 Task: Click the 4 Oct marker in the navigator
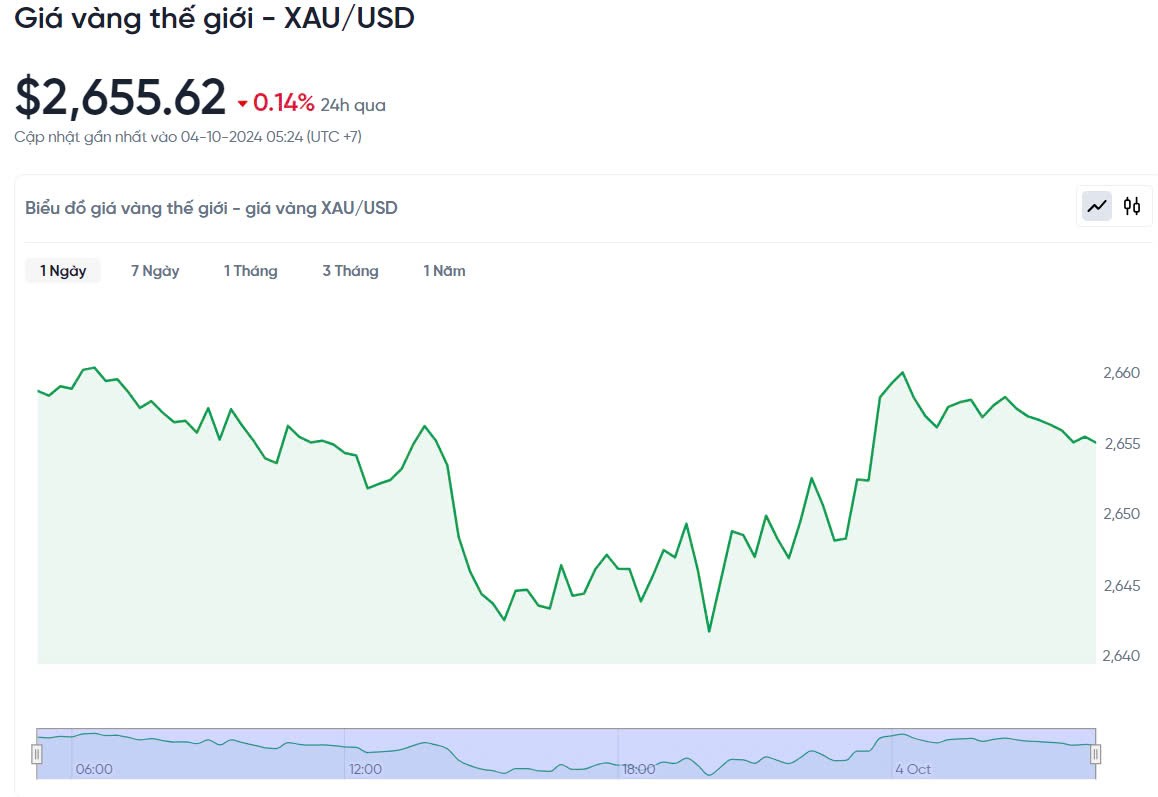click(913, 769)
